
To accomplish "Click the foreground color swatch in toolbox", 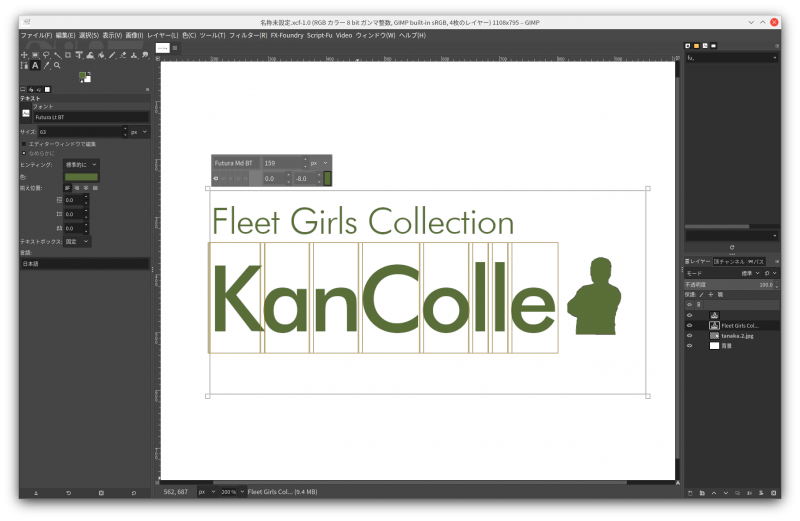I will (x=83, y=76).
